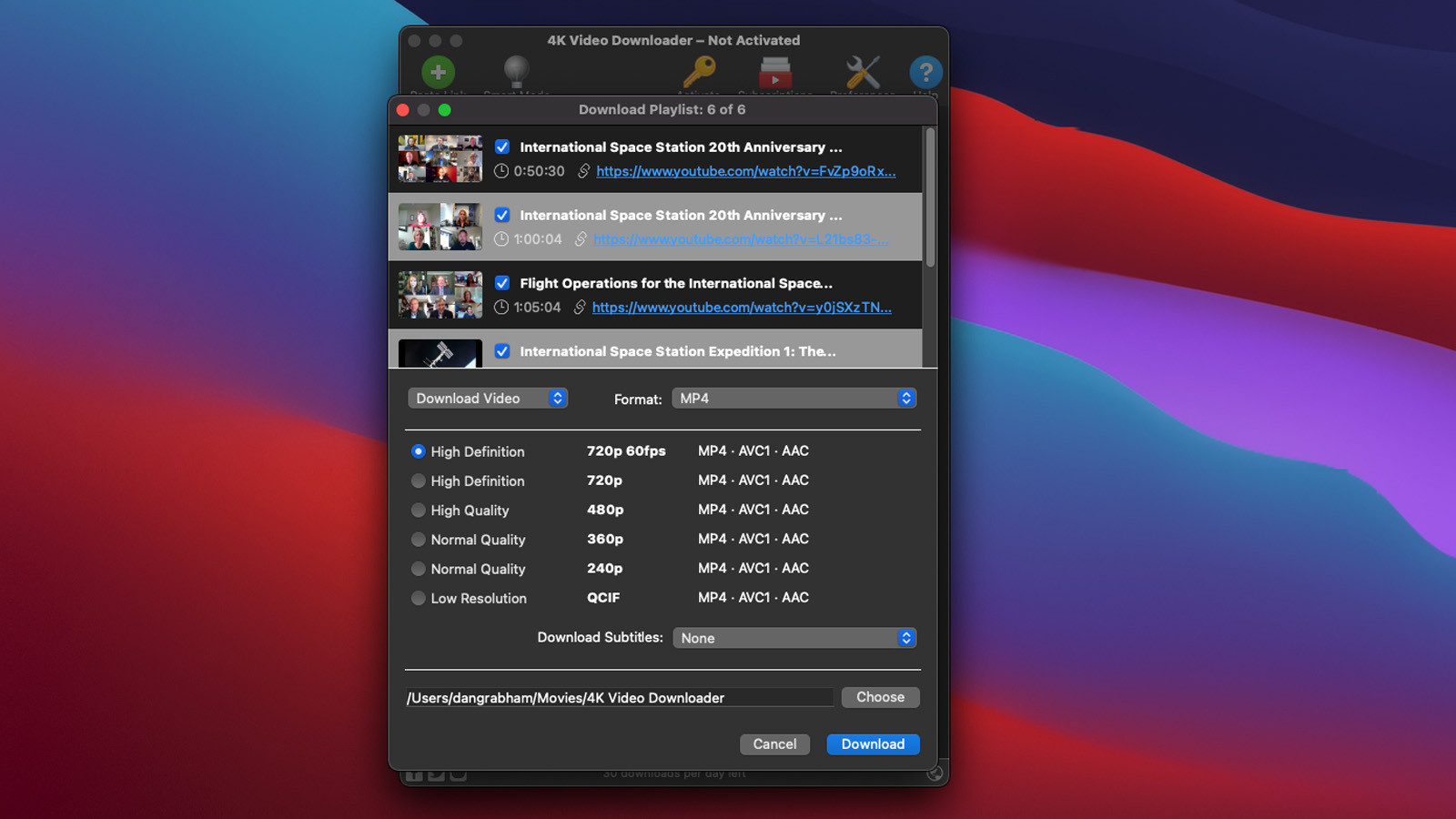Click the Flight Operations for the International Space title
Screen dimensions: 1456x819
[676, 283]
